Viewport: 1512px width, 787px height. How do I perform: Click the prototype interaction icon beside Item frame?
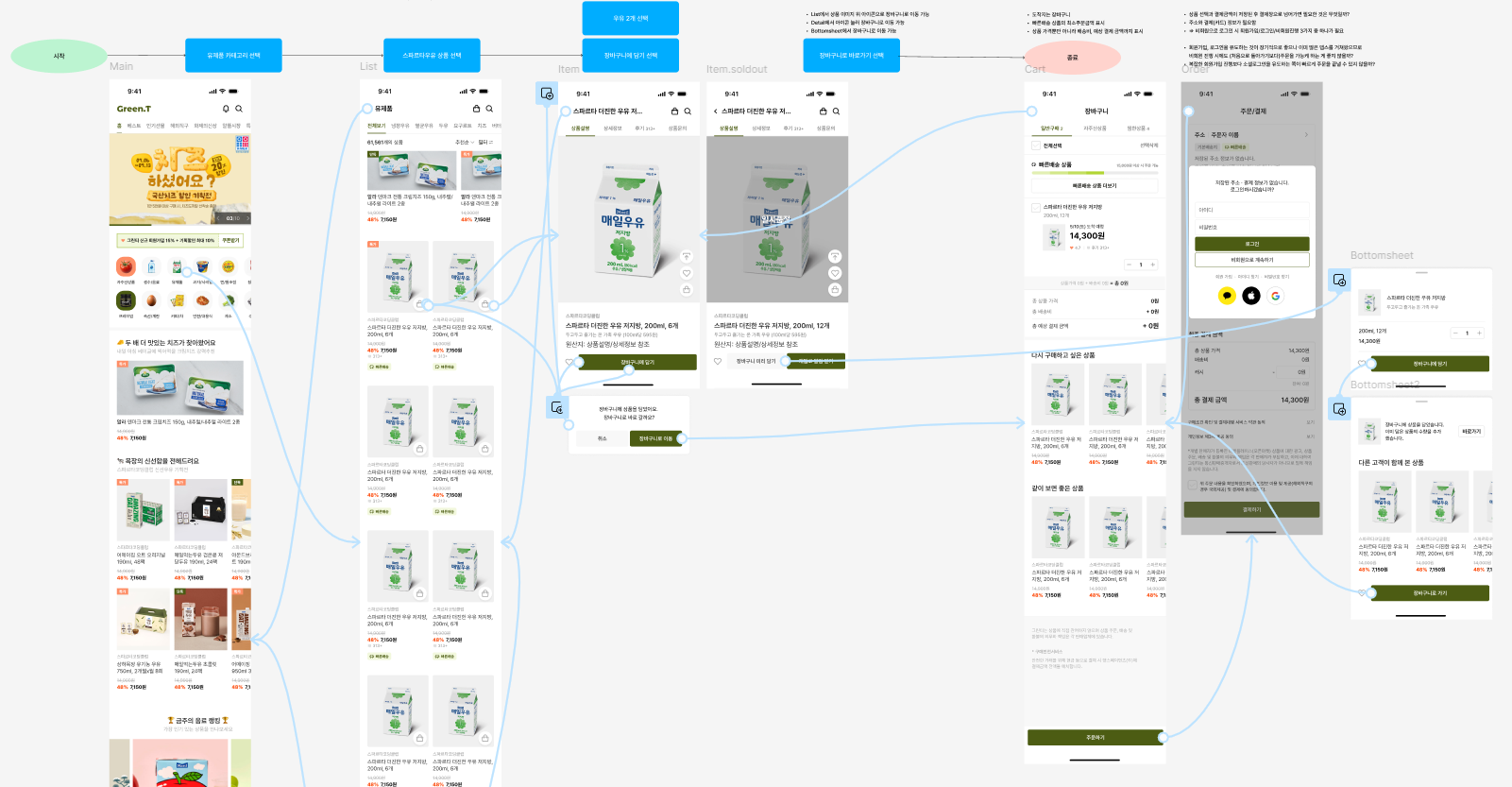(547, 93)
